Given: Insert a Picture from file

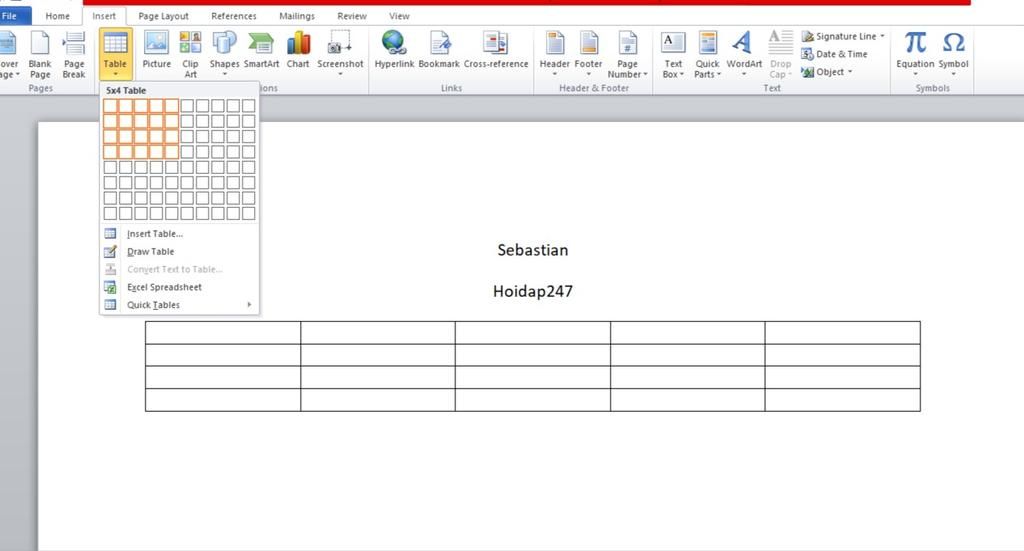Looking at the screenshot, I should click(x=157, y=51).
